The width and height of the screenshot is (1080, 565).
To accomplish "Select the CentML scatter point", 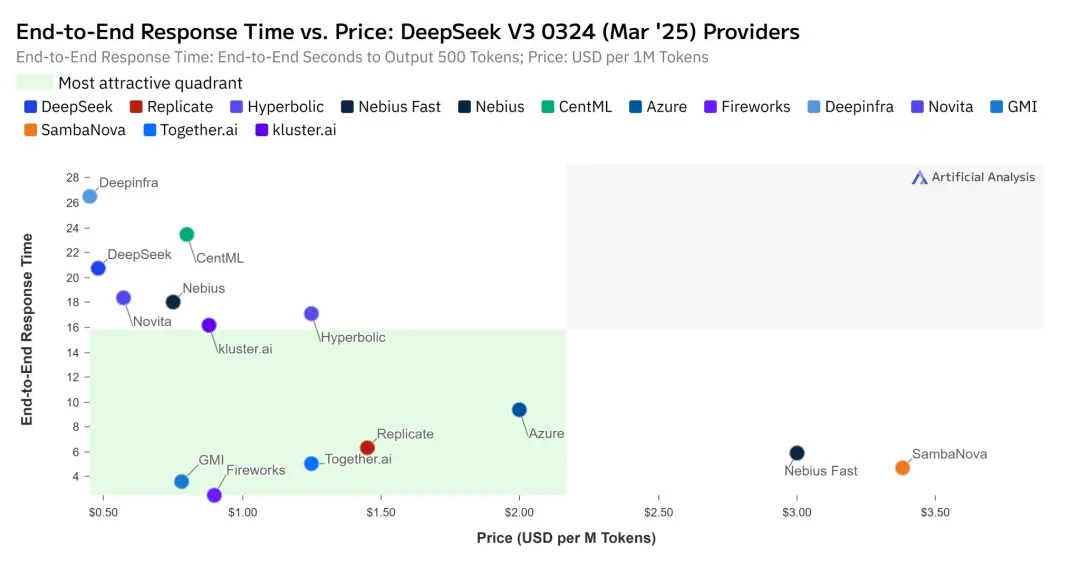I will tap(186, 235).
